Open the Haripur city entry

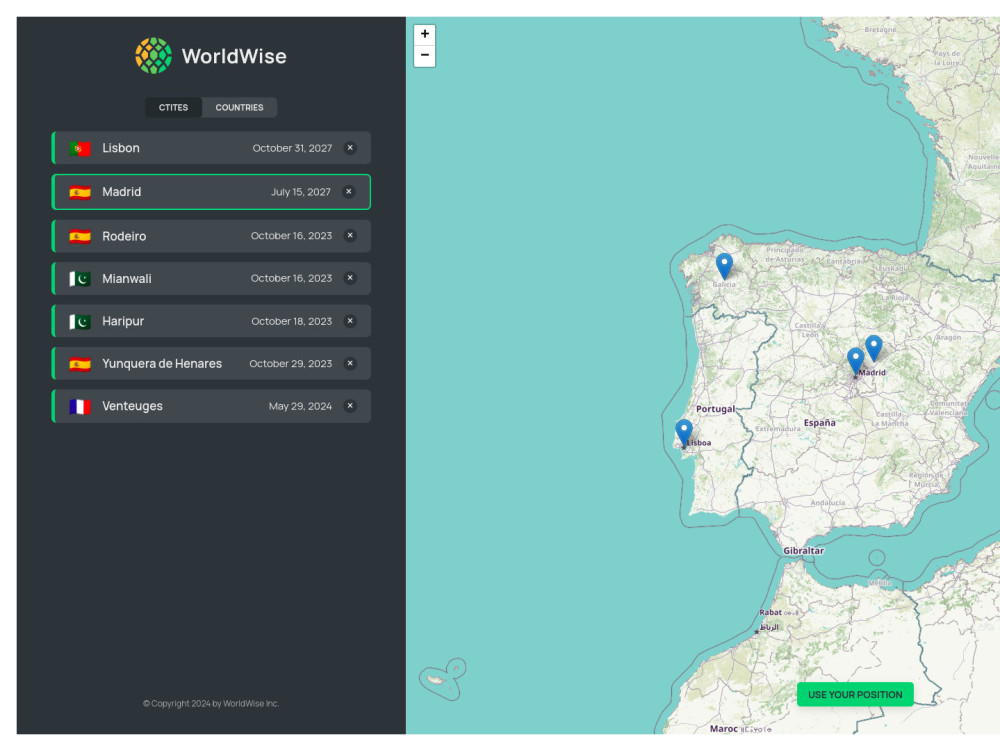click(x=211, y=321)
